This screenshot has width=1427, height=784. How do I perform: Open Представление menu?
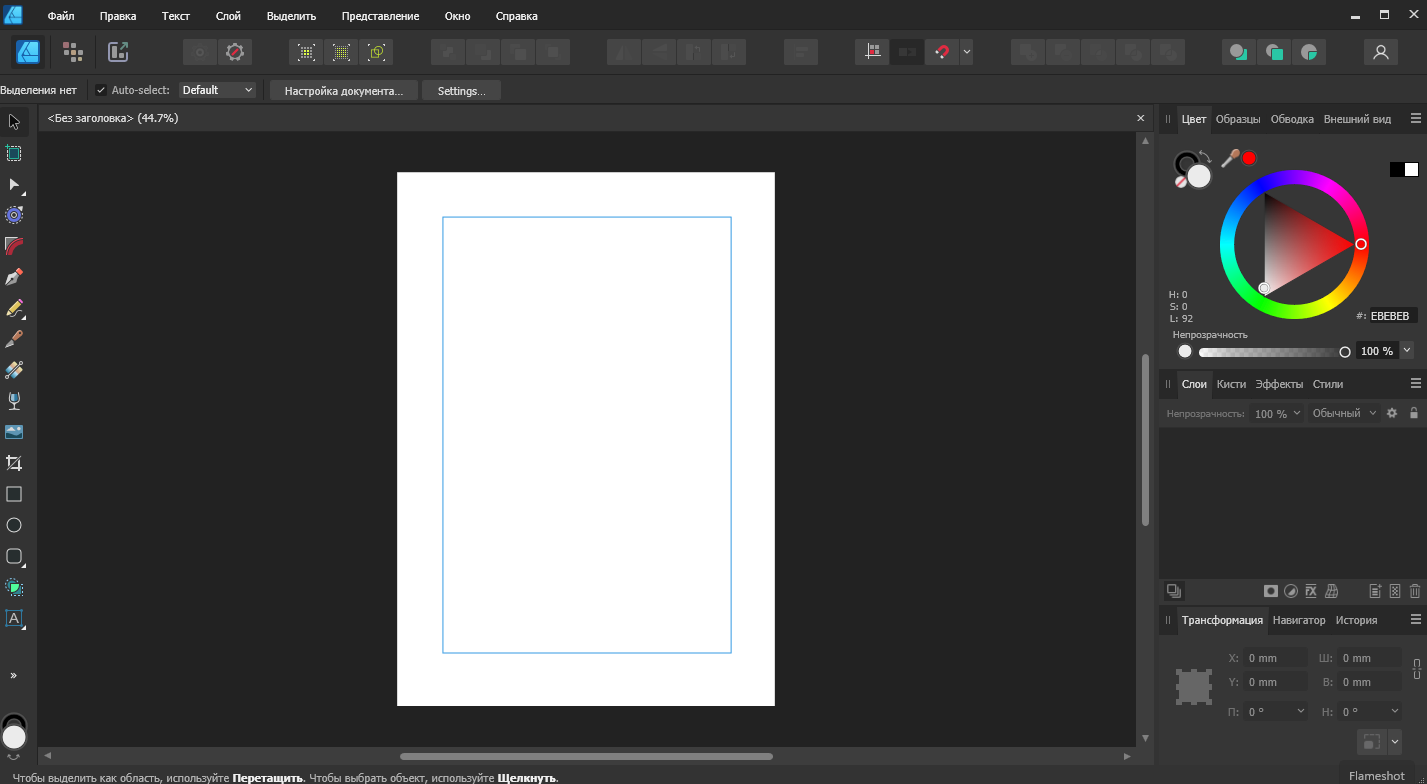[380, 16]
